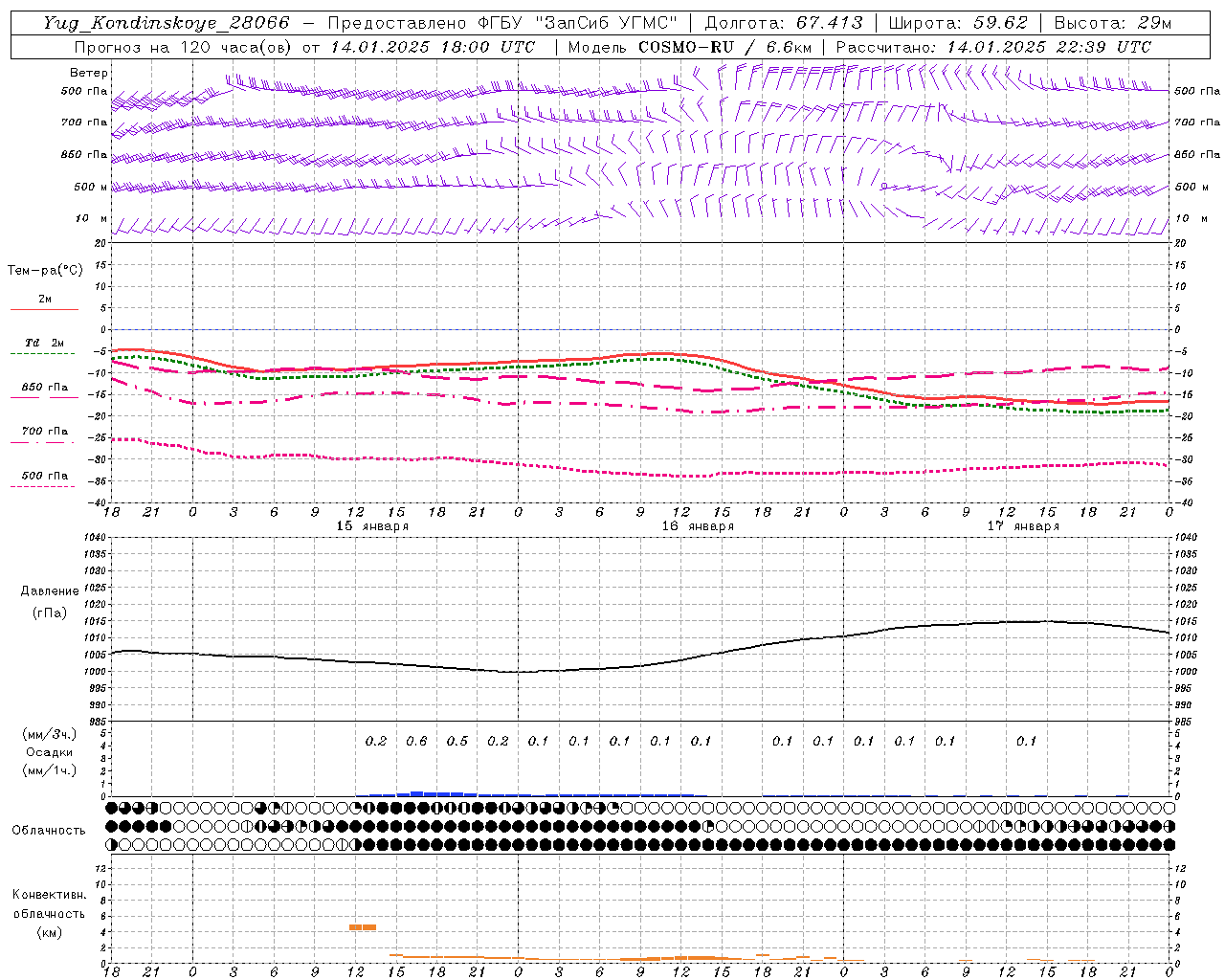Image resolution: width=1225 pixels, height=980 pixels.
Task: Click the precipitation value 0.6
Action: (x=416, y=741)
